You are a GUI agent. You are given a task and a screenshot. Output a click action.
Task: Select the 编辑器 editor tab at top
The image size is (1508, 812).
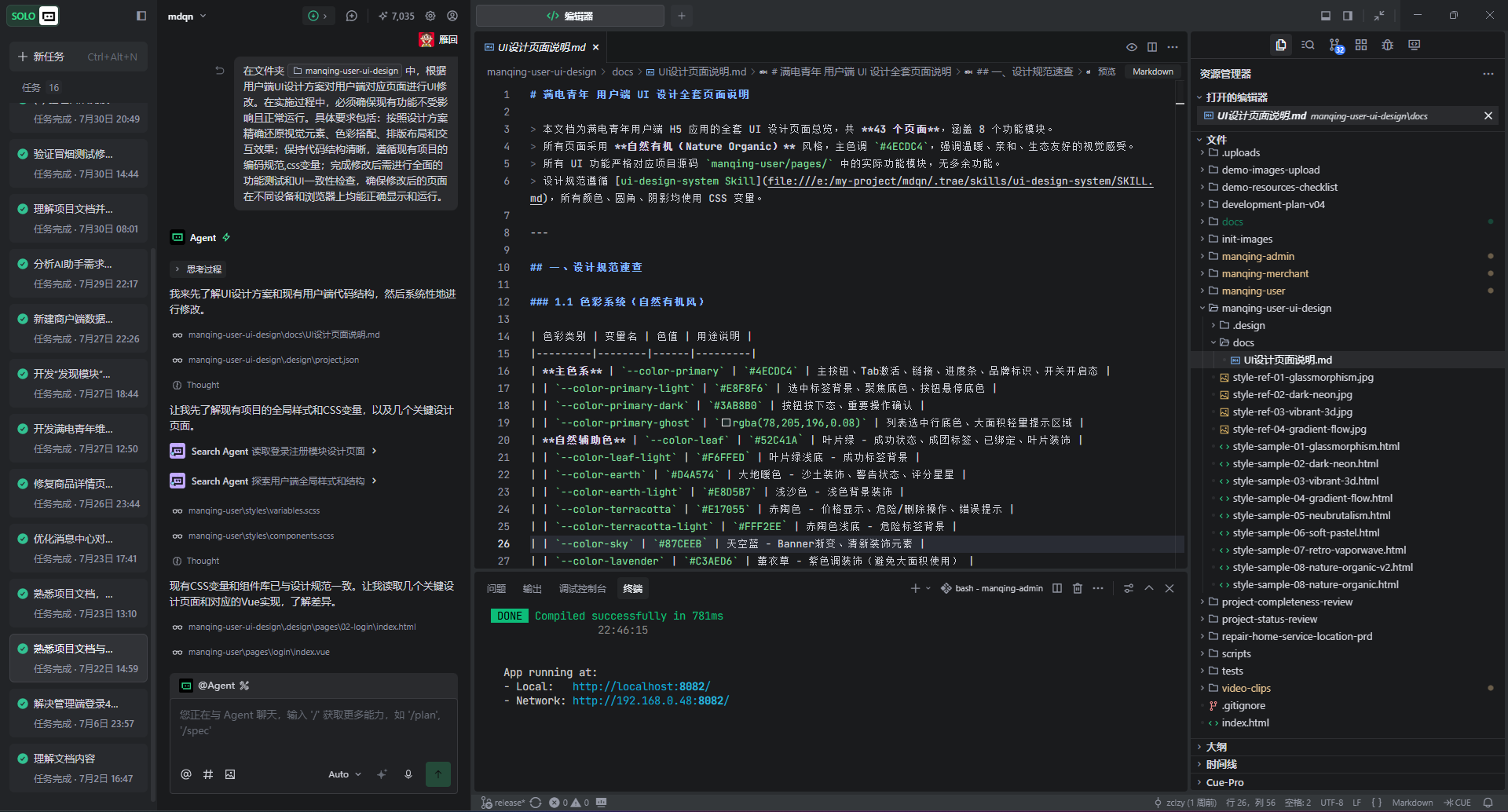570,16
